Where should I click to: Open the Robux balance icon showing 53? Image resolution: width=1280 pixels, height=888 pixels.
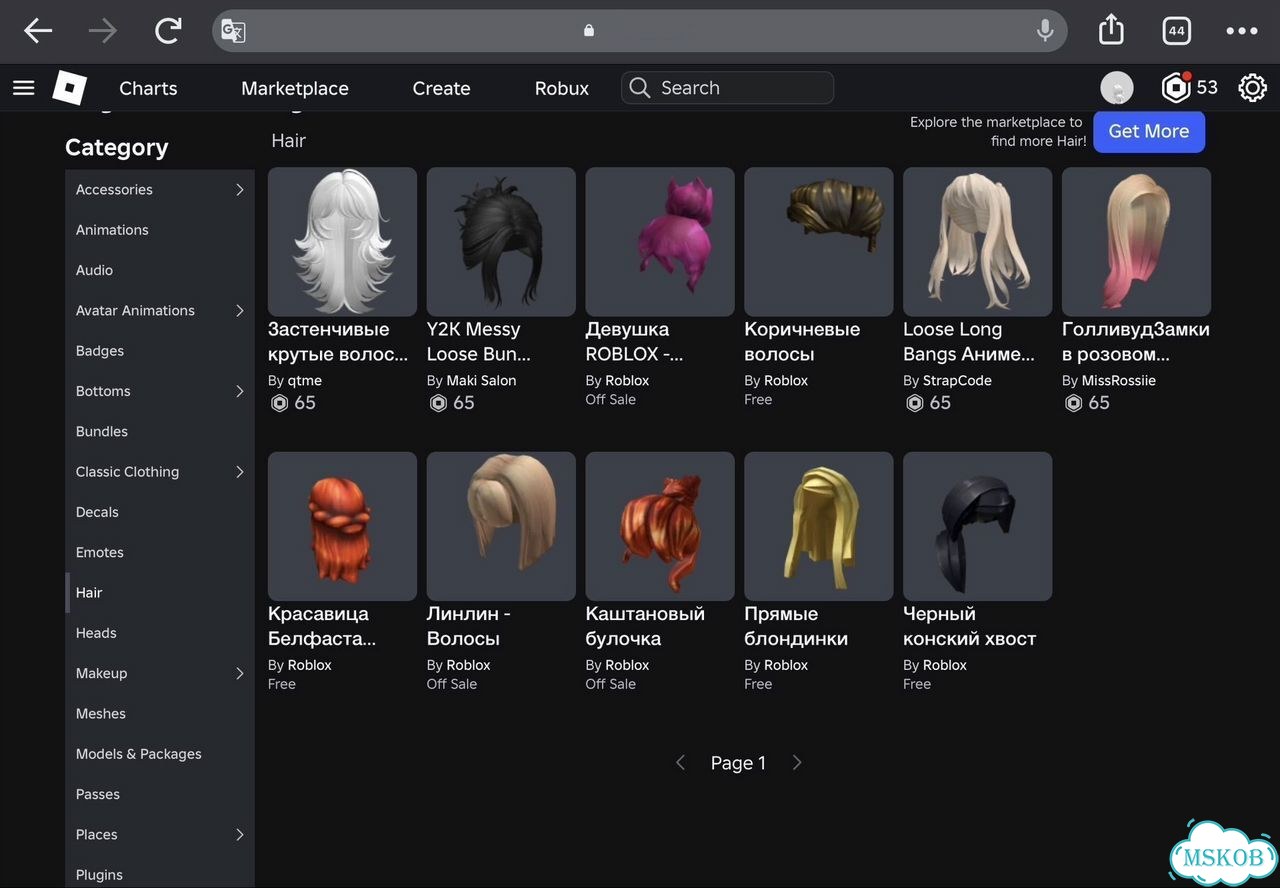click(x=1176, y=88)
